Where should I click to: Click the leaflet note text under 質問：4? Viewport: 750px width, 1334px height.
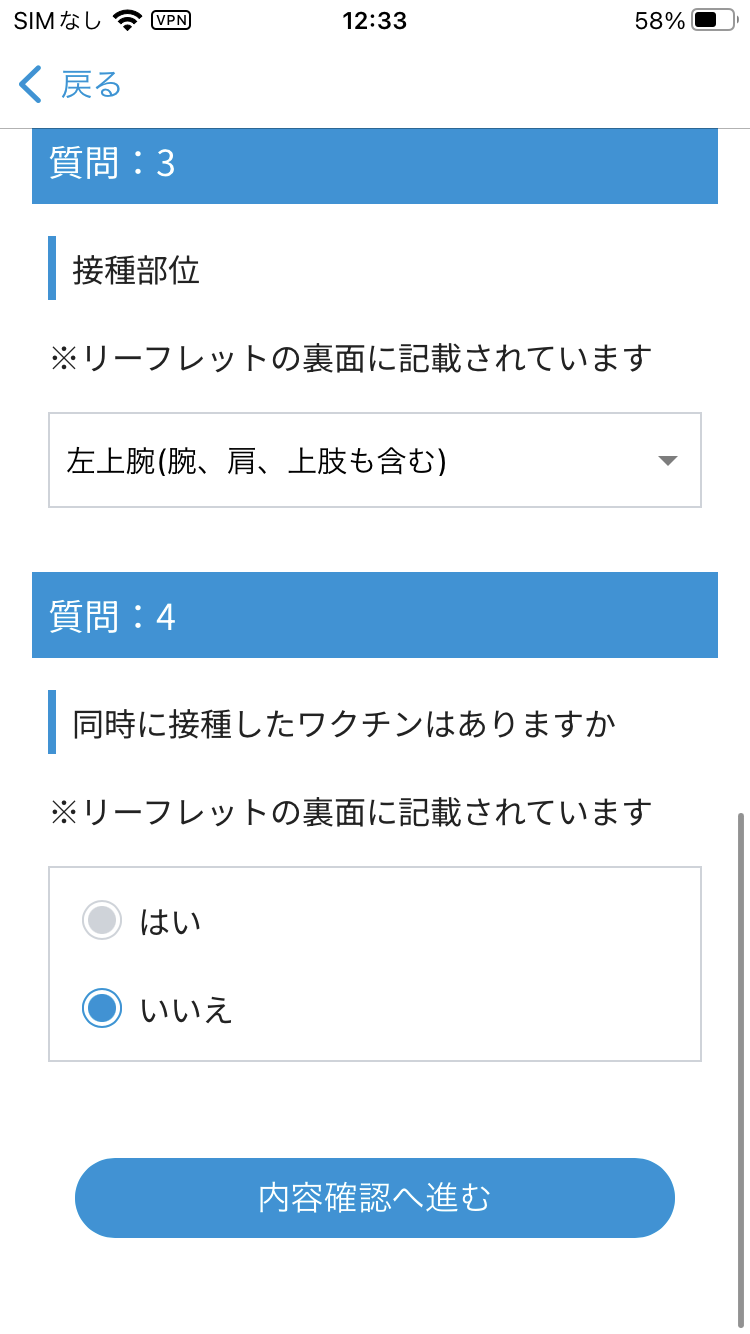(x=350, y=810)
